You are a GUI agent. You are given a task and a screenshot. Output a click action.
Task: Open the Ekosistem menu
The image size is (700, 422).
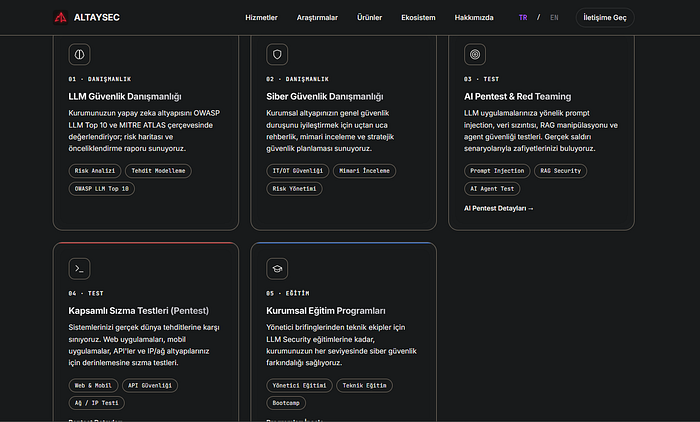418,17
